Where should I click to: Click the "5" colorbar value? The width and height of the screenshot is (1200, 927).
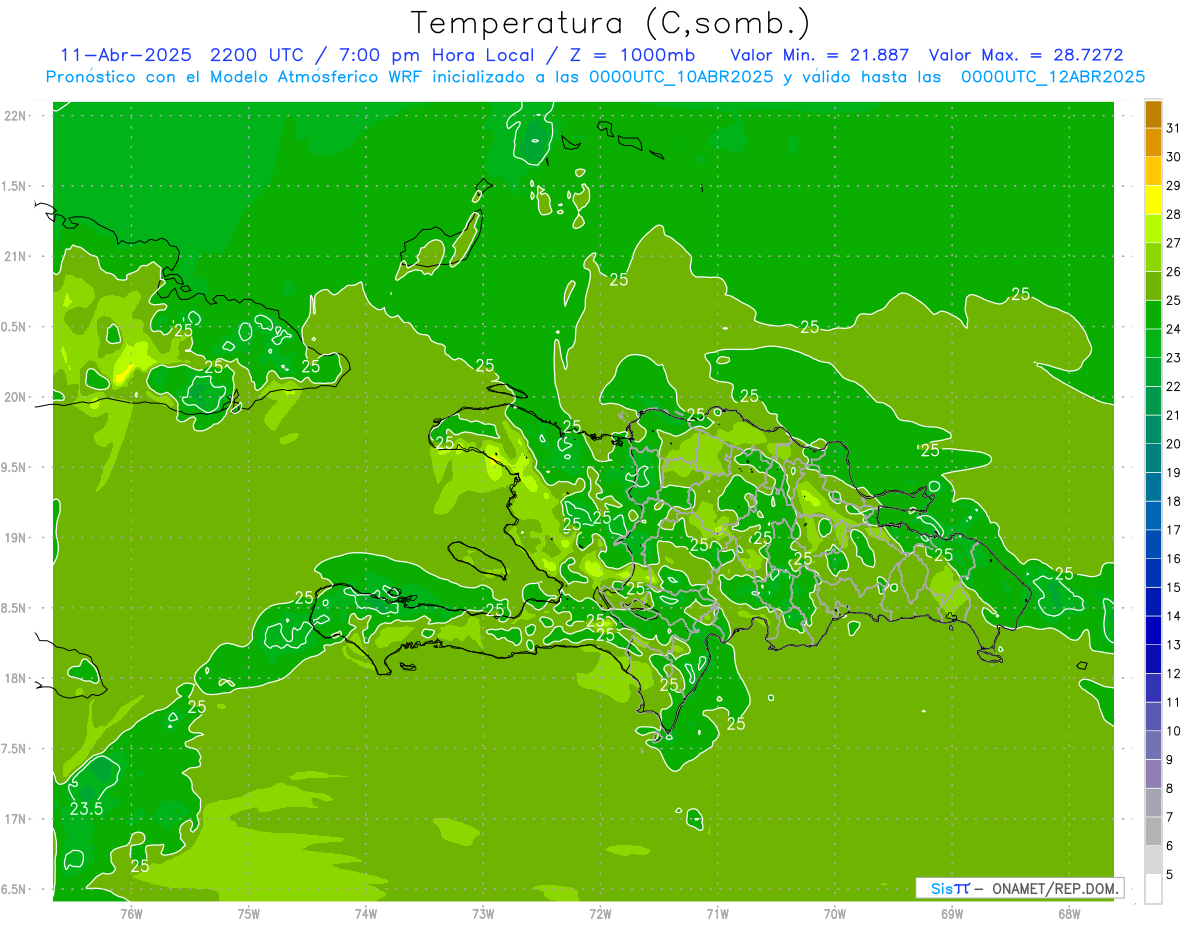[1170, 874]
